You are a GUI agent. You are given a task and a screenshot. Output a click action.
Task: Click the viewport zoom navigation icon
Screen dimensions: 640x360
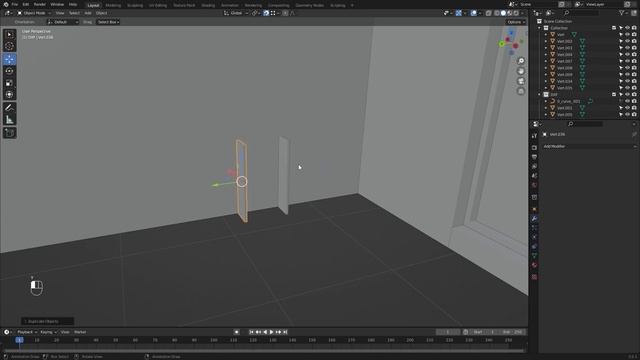coord(521,61)
